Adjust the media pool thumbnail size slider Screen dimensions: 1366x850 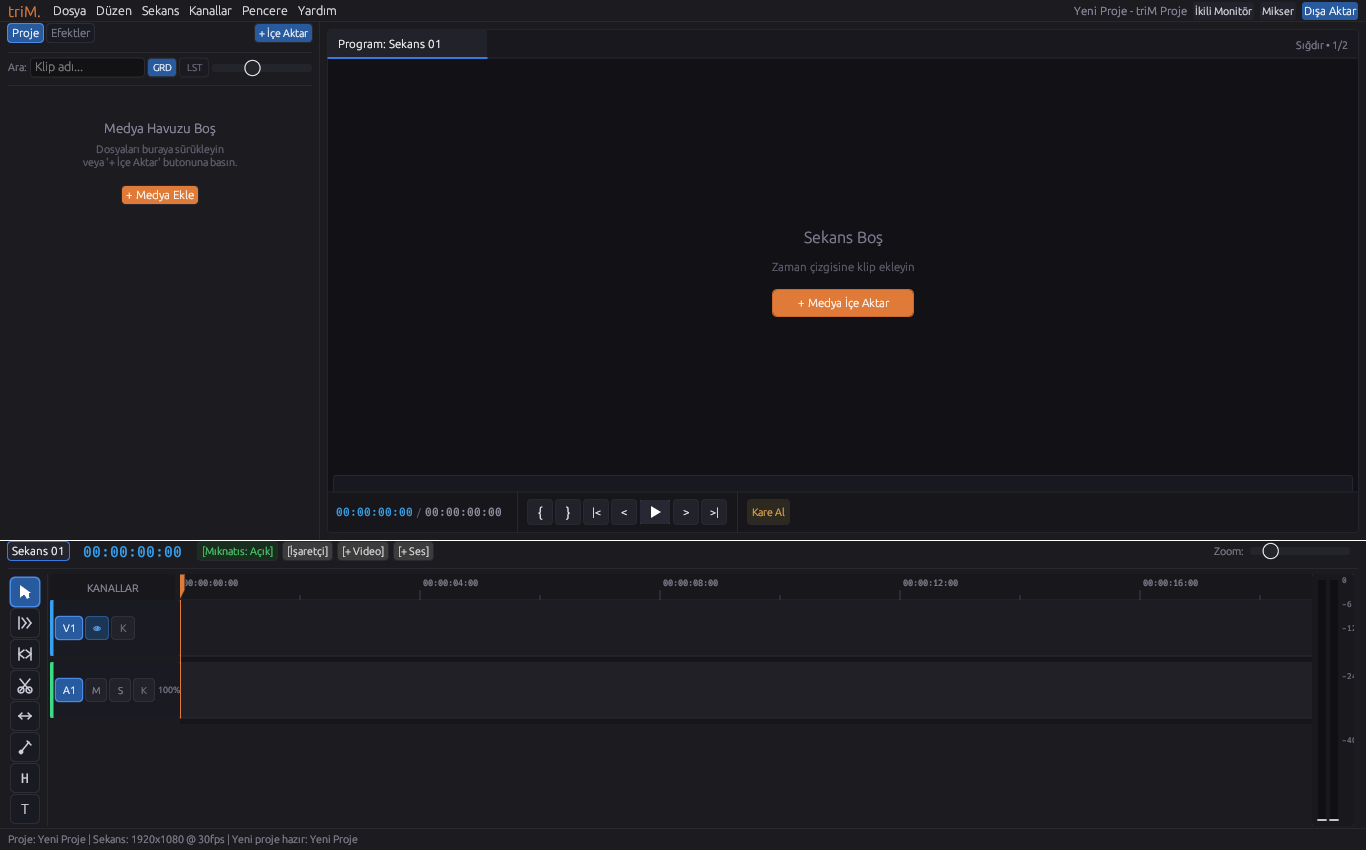[x=262, y=68]
